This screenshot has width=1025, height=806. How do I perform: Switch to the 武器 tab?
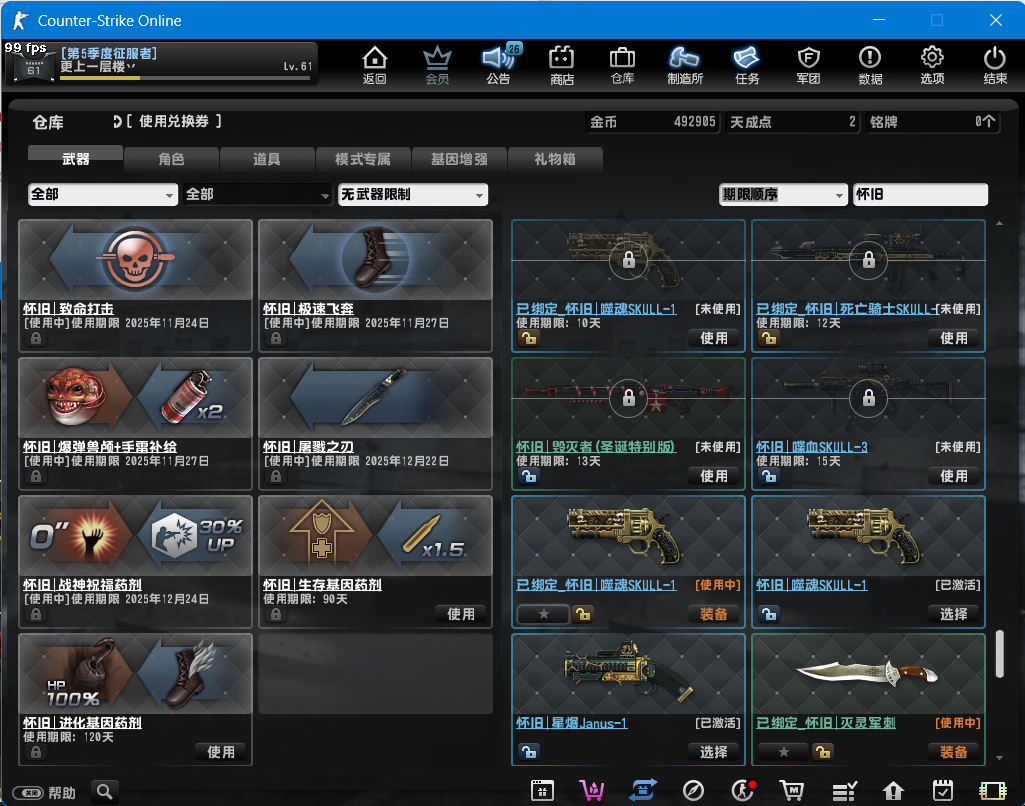75,159
